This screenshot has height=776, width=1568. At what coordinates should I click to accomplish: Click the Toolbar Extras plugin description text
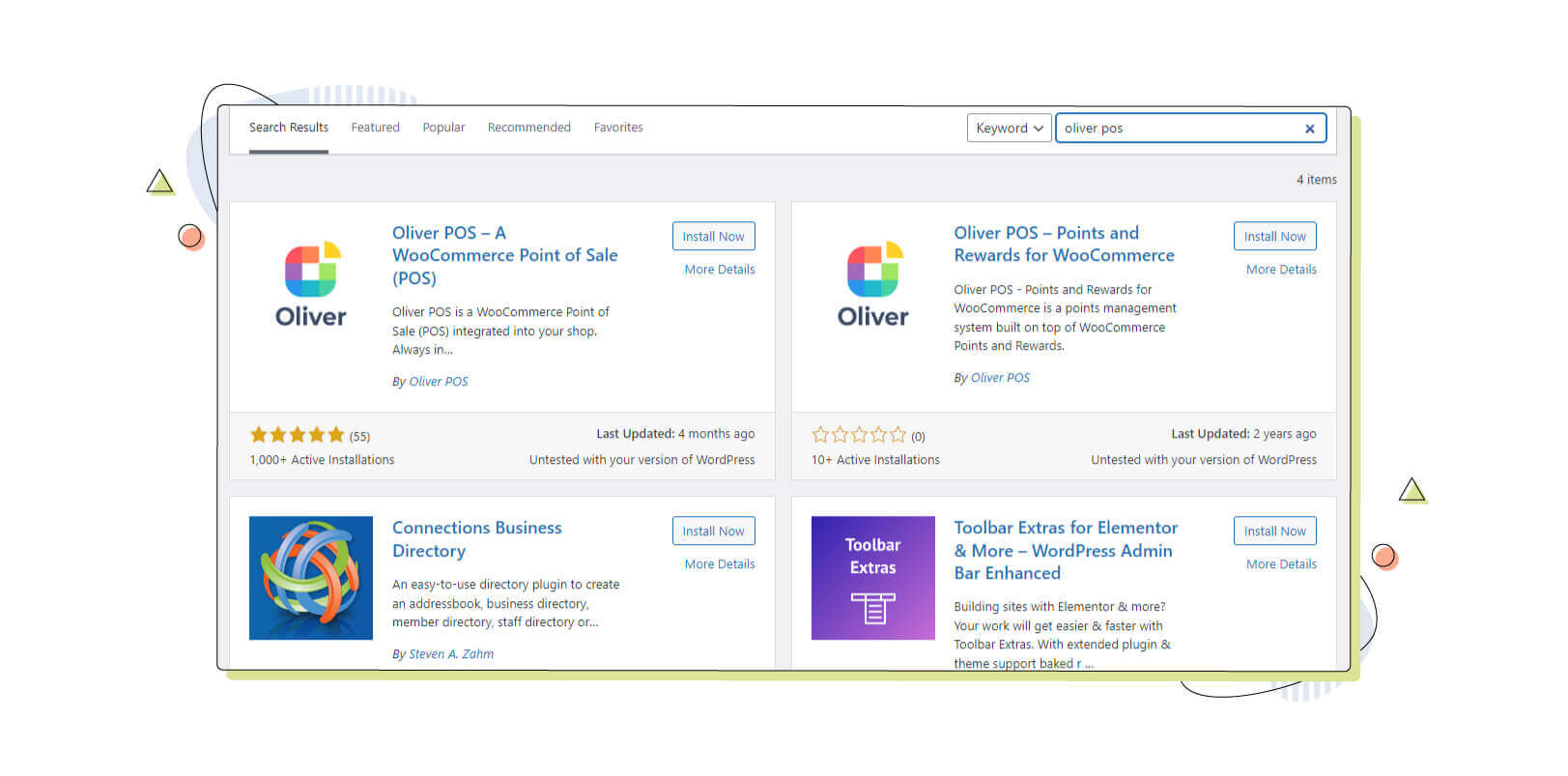[x=1062, y=635]
